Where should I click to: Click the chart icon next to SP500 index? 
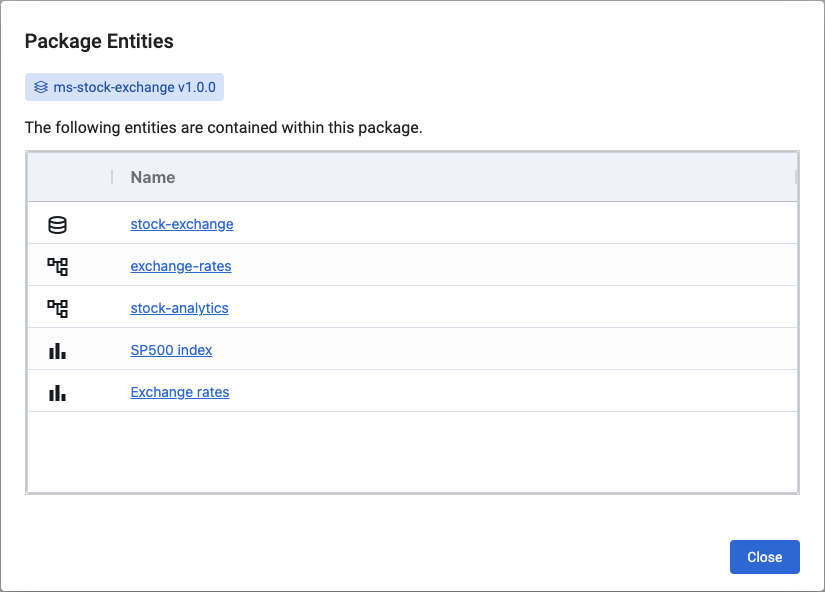pos(57,350)
